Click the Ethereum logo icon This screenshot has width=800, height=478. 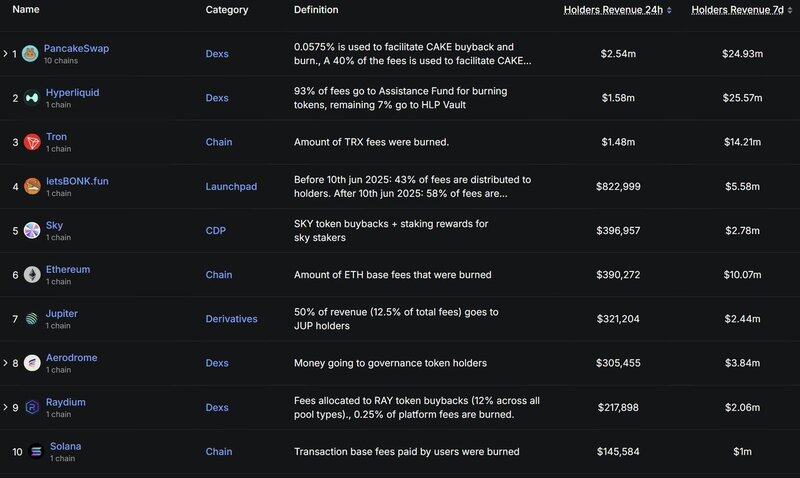(x=31, y=275)
